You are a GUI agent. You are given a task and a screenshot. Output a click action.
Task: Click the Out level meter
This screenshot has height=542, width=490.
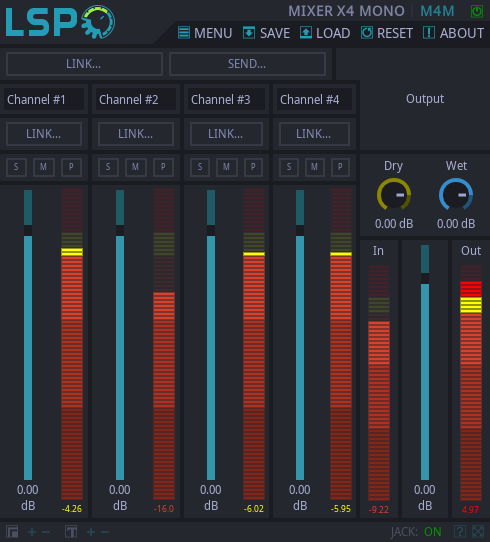click(x=471, y=383)
